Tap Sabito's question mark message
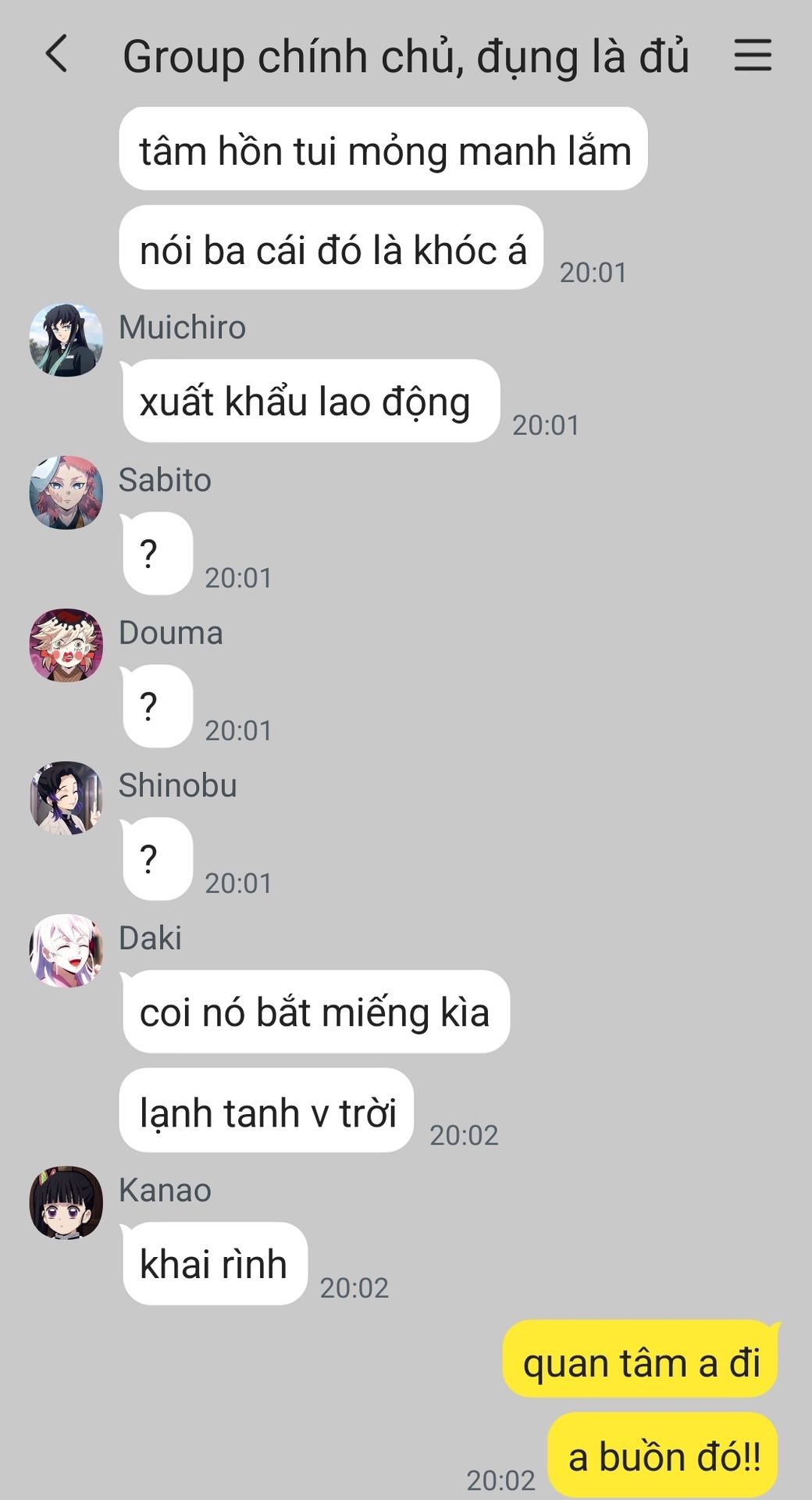The width and height of the screenshot is (812, 1500). pyautogui.click(x=156, y=553)
